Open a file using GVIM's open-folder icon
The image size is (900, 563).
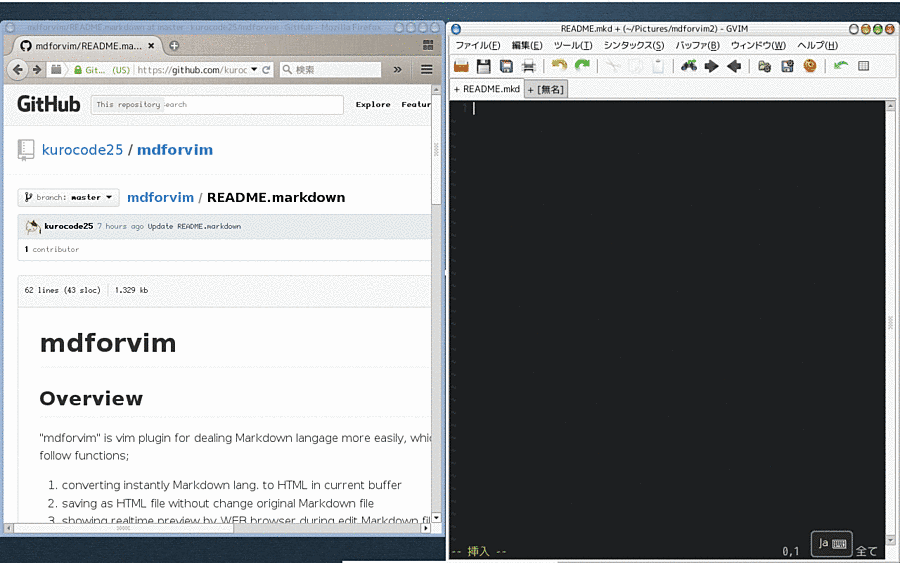[x=461, y=67]
